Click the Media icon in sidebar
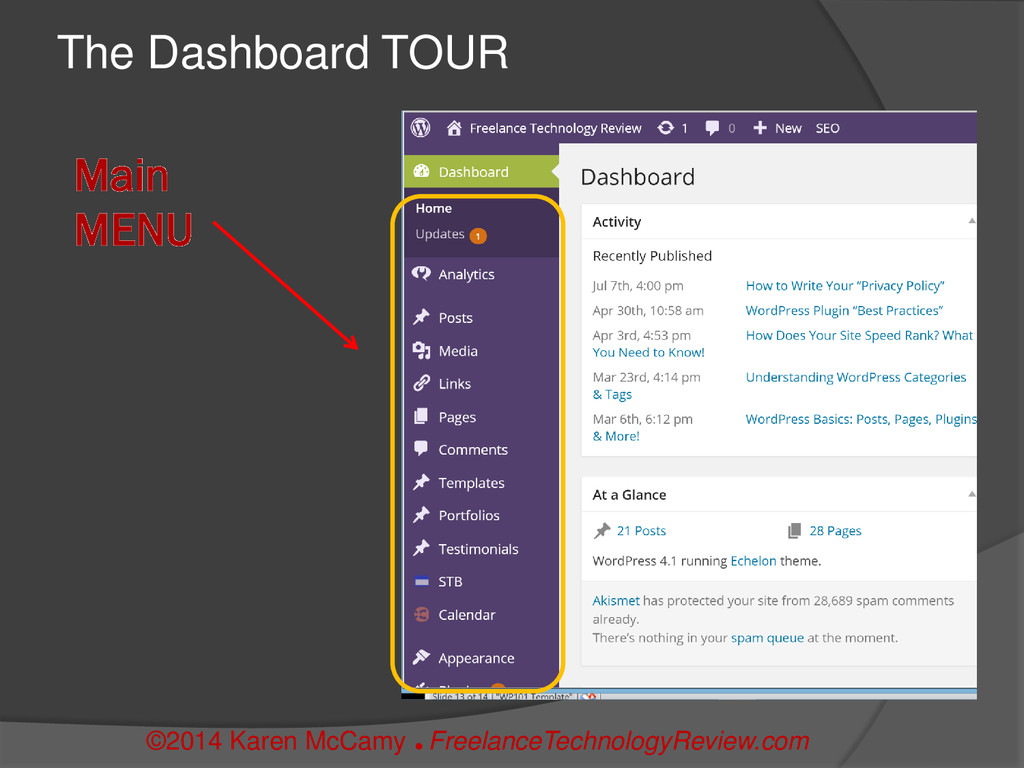 point(421,351)
